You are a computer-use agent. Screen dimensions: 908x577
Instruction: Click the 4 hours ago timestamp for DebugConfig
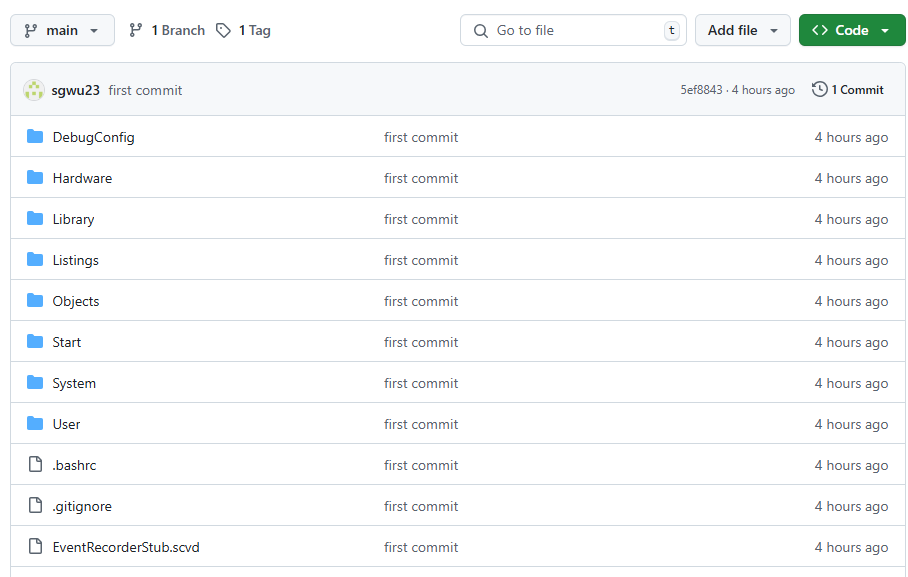851,137
